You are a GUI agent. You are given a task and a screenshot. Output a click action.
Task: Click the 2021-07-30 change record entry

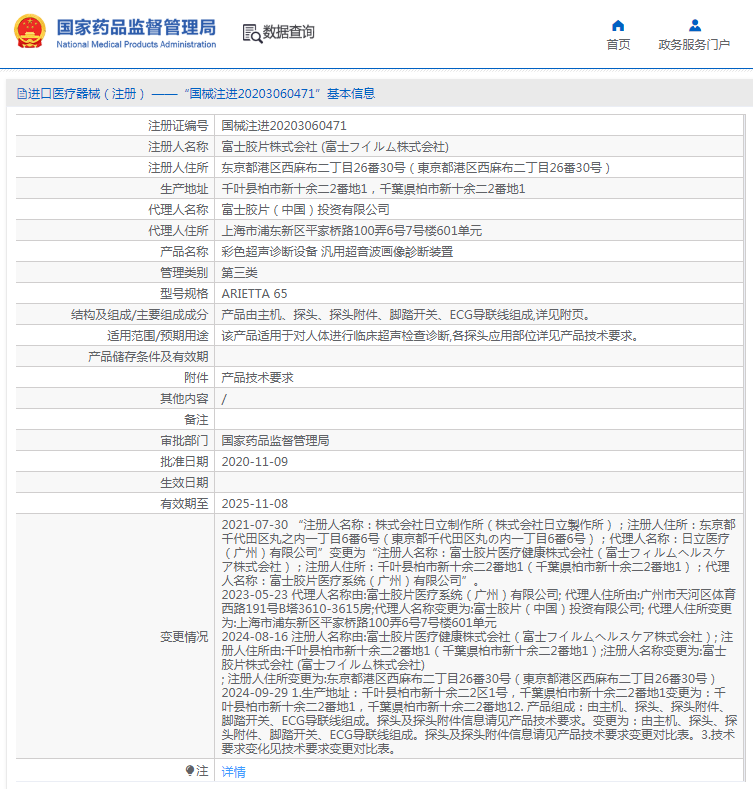point(479,553)
